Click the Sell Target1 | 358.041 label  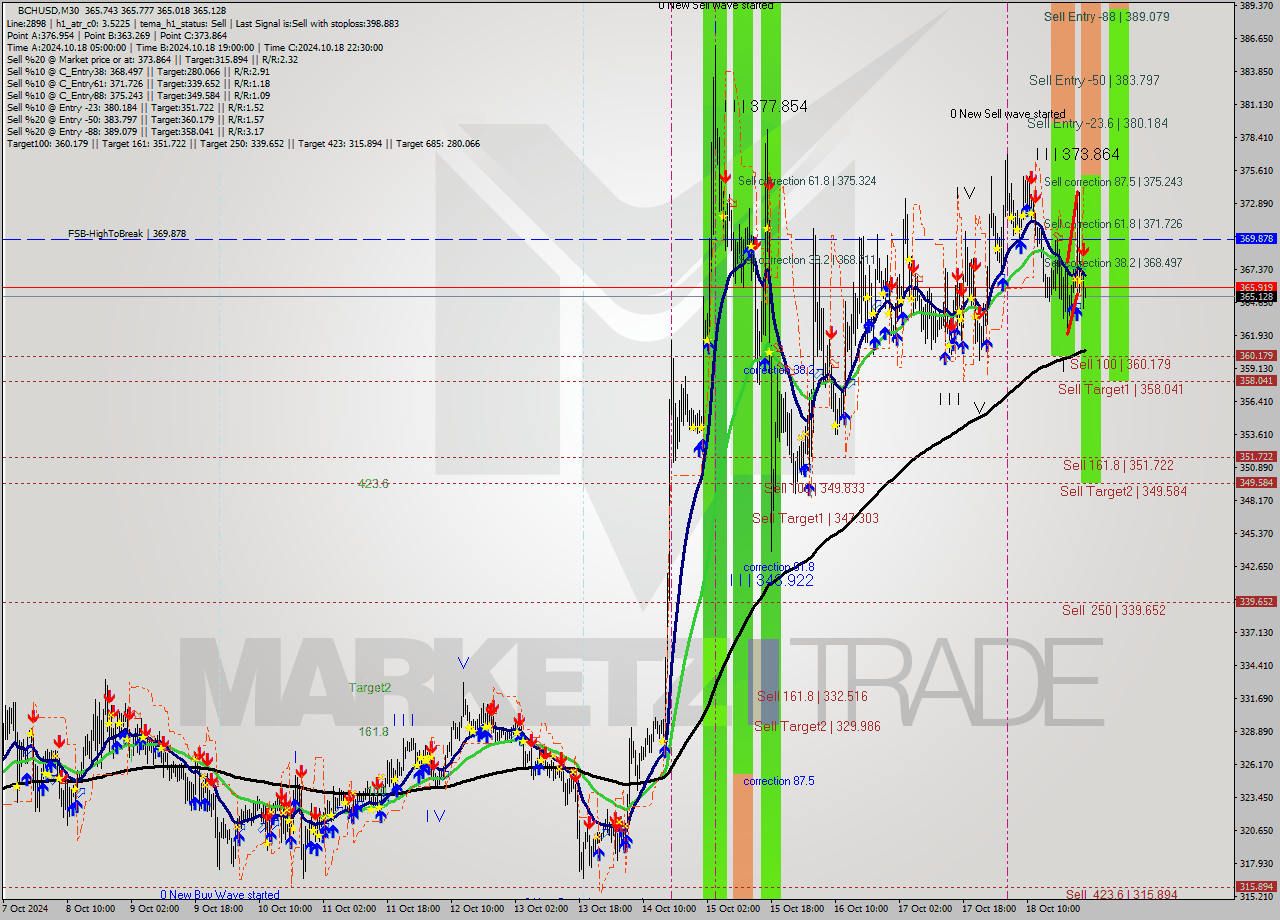[1120, 389]
